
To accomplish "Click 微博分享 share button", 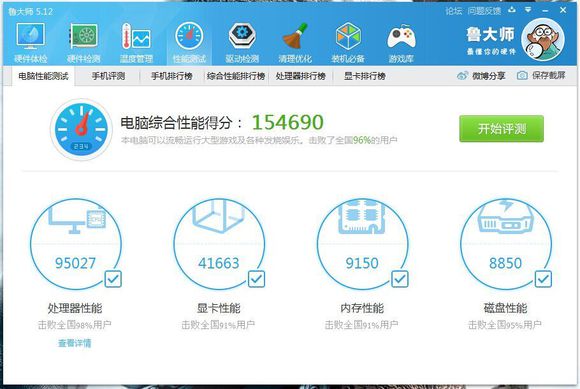I will click(481, 76).
